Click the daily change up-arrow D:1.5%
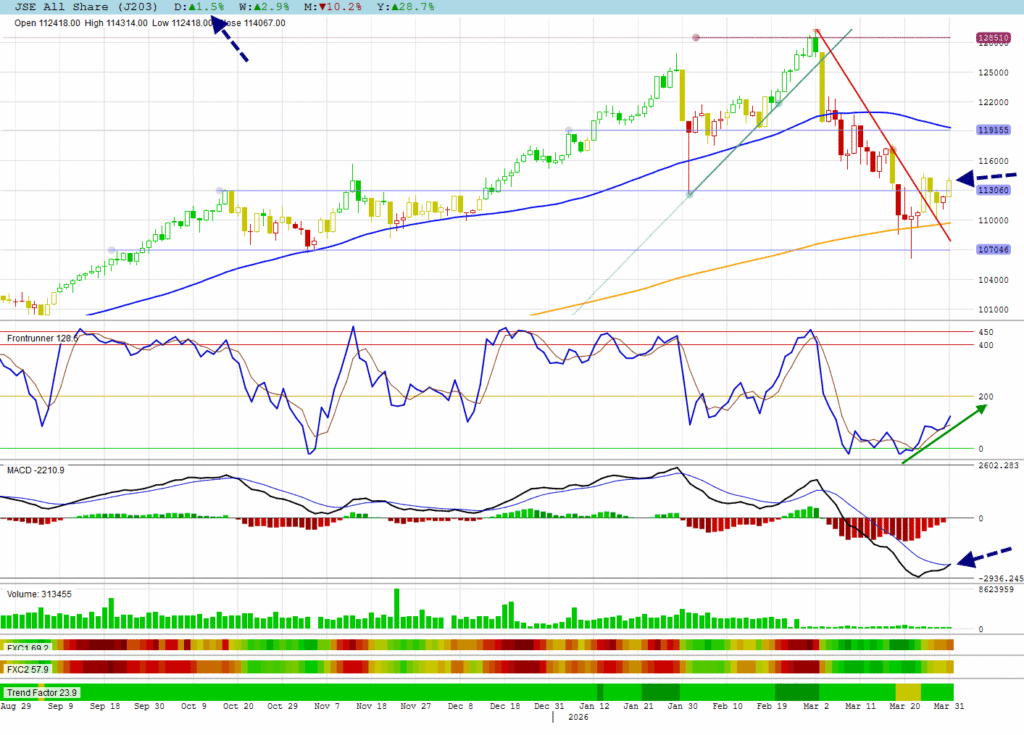 point(207,7)
